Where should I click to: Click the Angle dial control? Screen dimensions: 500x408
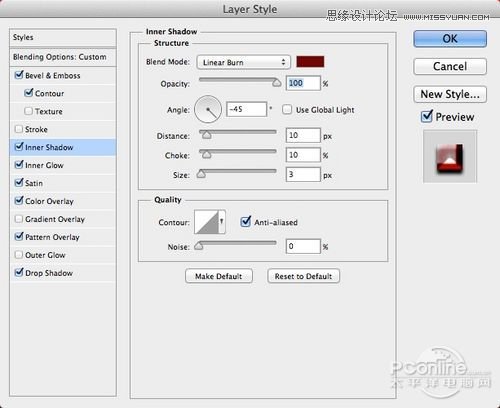pyautogui.click(x=208, y=109)
